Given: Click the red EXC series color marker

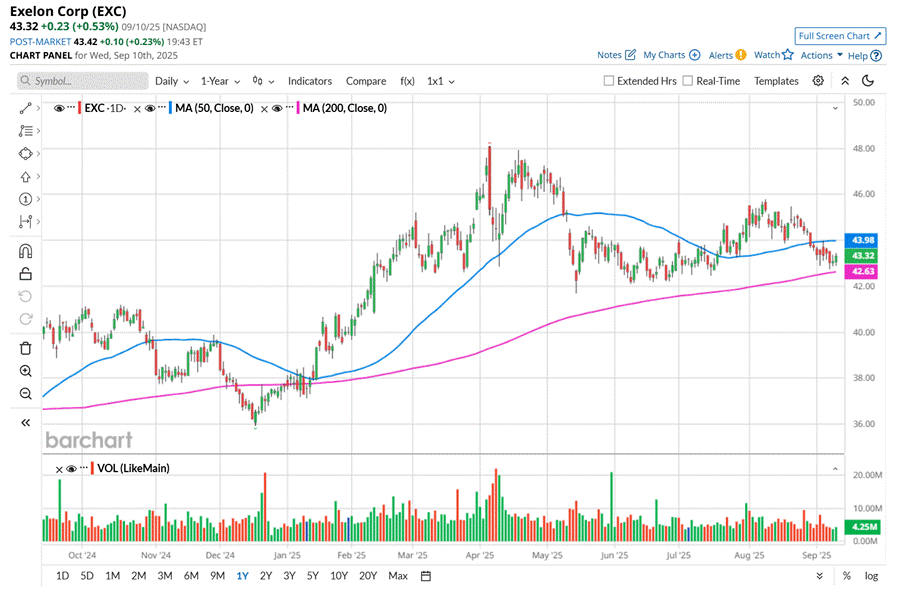Looking at the screenshot, I should (x=79, y=108).
